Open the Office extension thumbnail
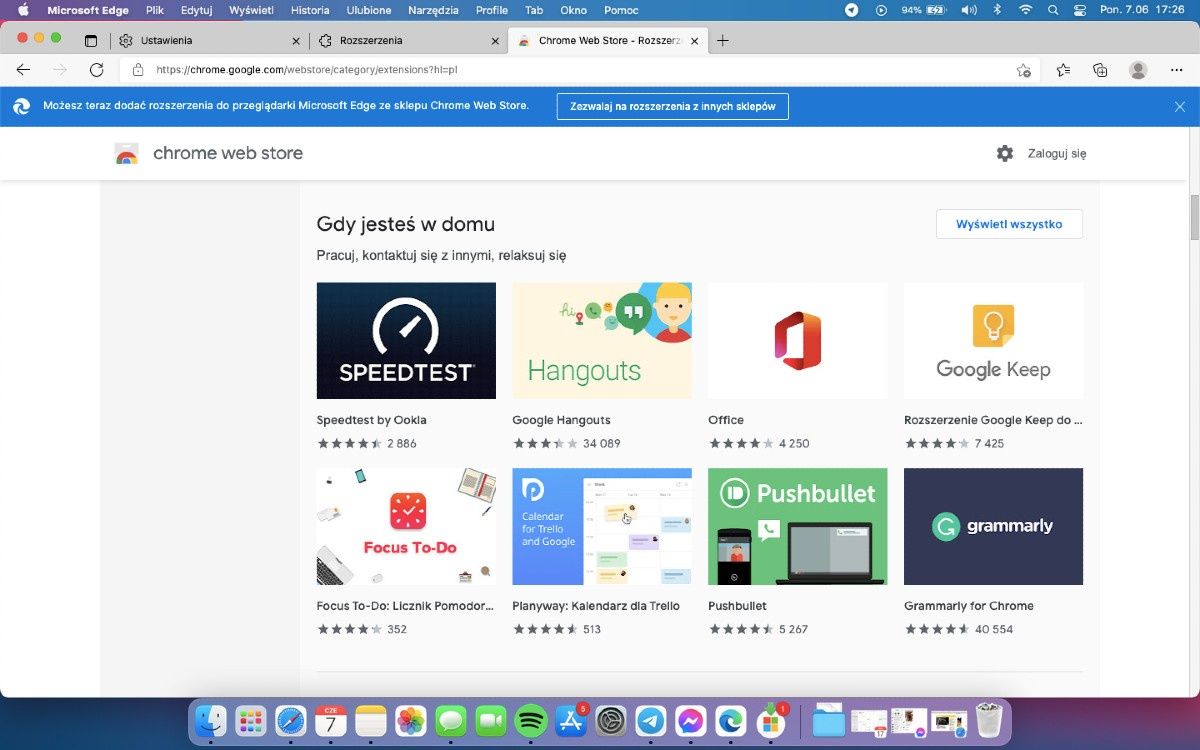The image size is (1200, 750). [798, 340]
